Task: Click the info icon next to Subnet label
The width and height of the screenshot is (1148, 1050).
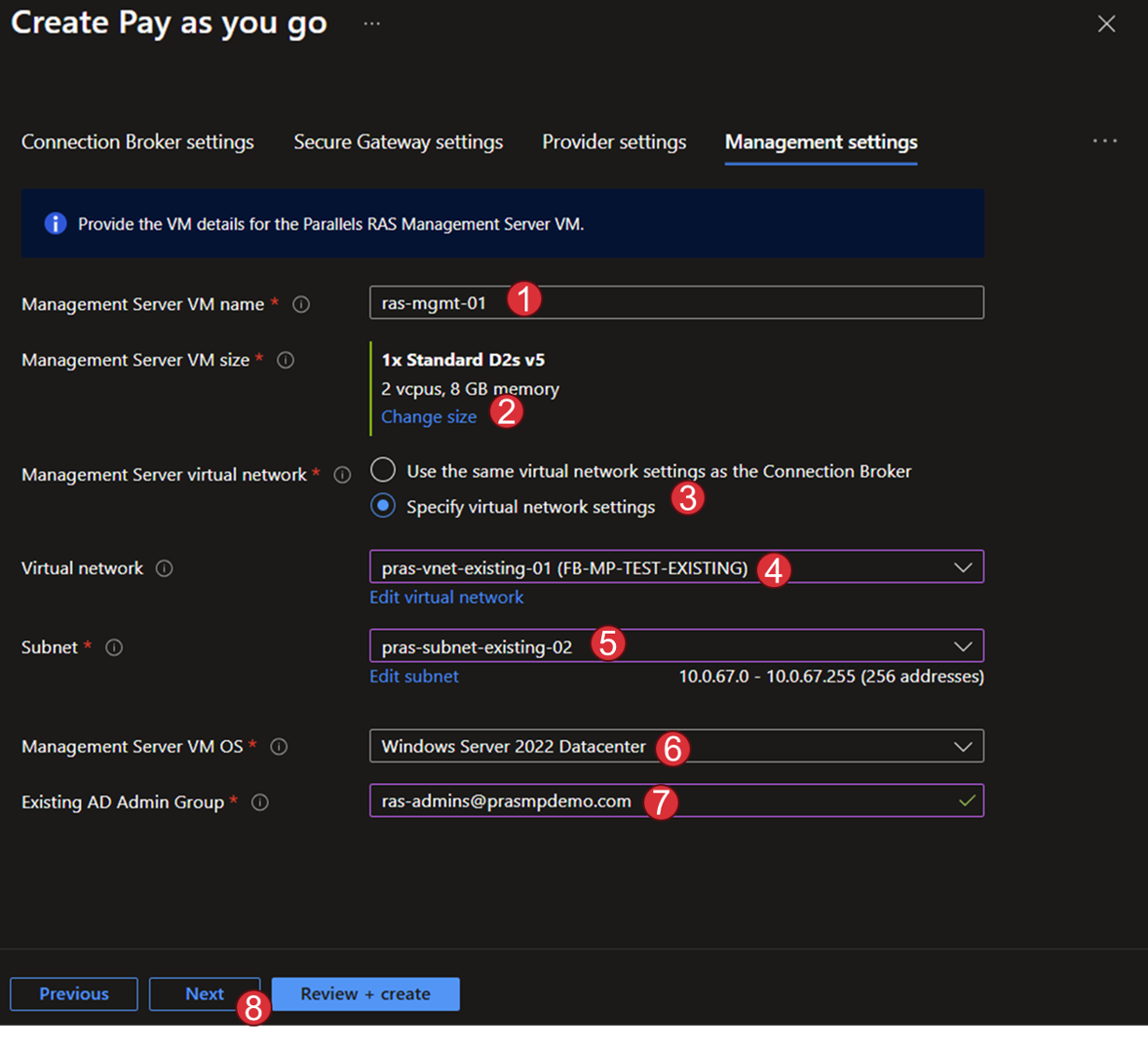Action: tap(114, 648)
